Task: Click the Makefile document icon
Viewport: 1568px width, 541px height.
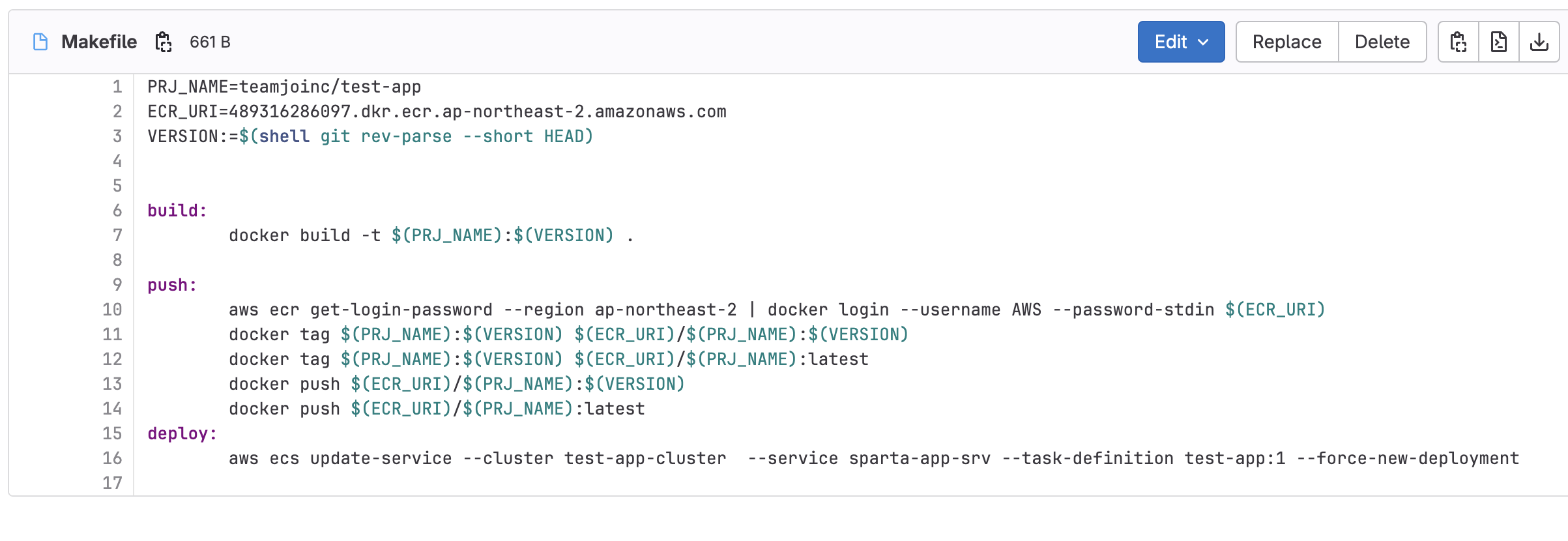Action: [40, 42]
